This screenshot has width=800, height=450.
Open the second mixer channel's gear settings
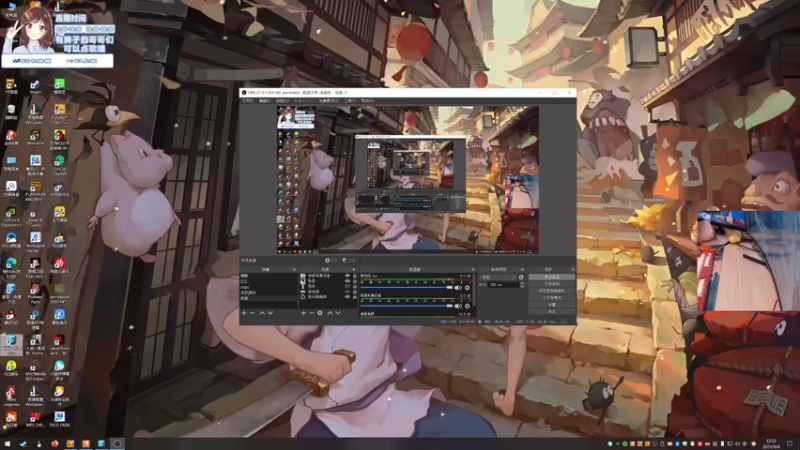[x=467, y=306]
